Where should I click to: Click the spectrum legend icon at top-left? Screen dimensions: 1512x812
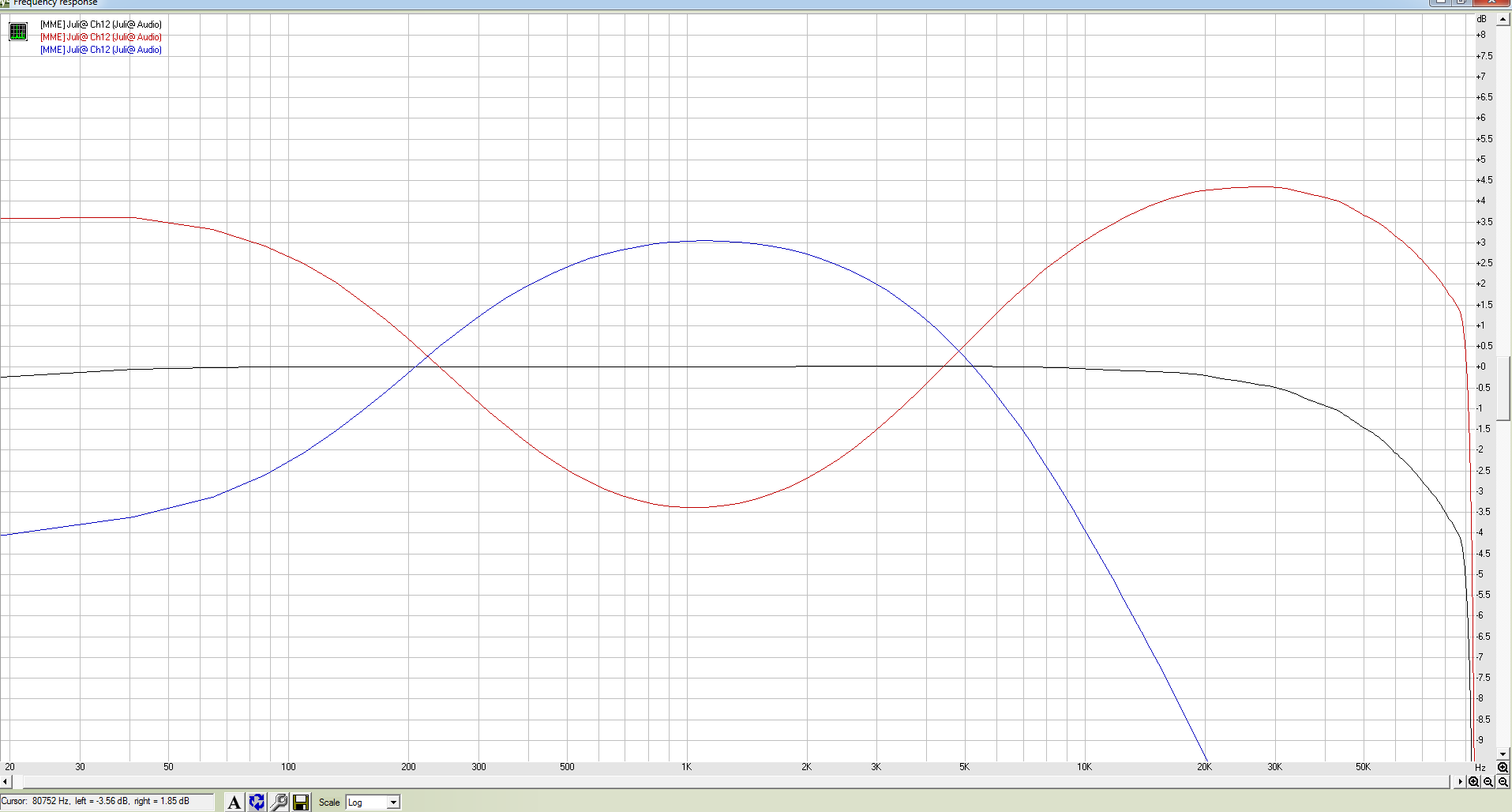coord(17,32)
